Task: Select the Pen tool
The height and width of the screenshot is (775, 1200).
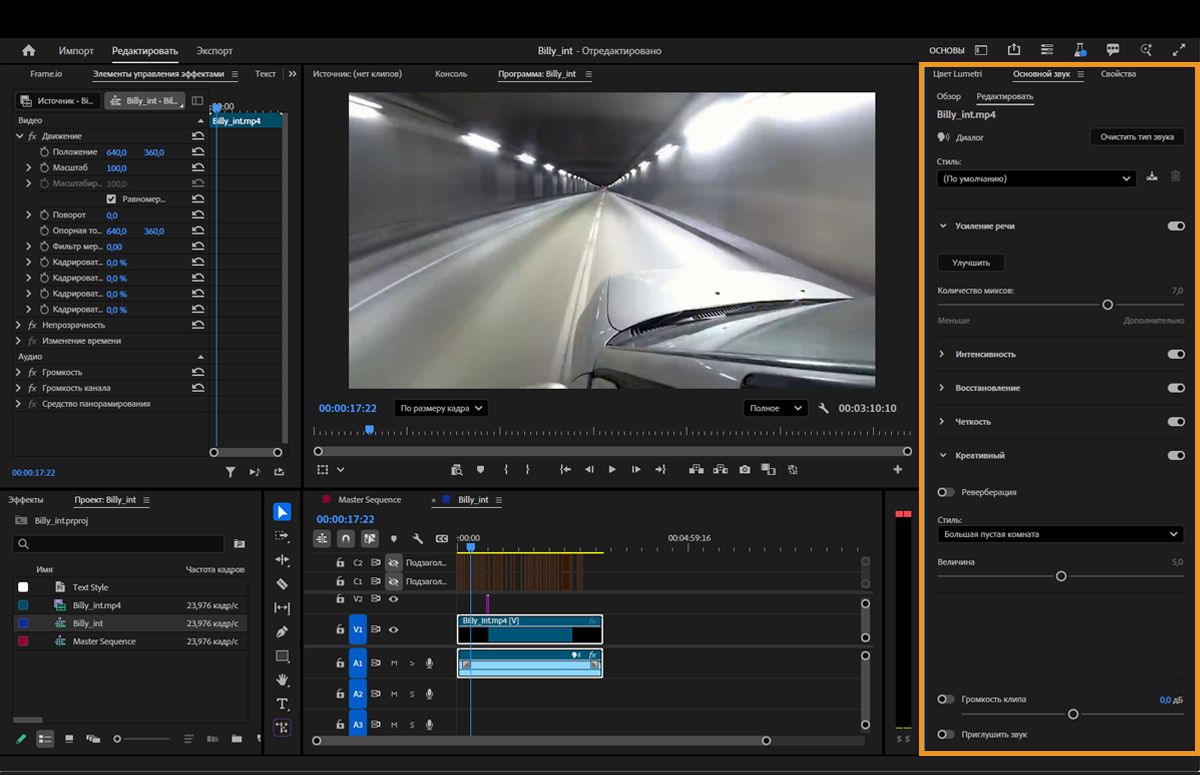Action: [x=282, y=631]
